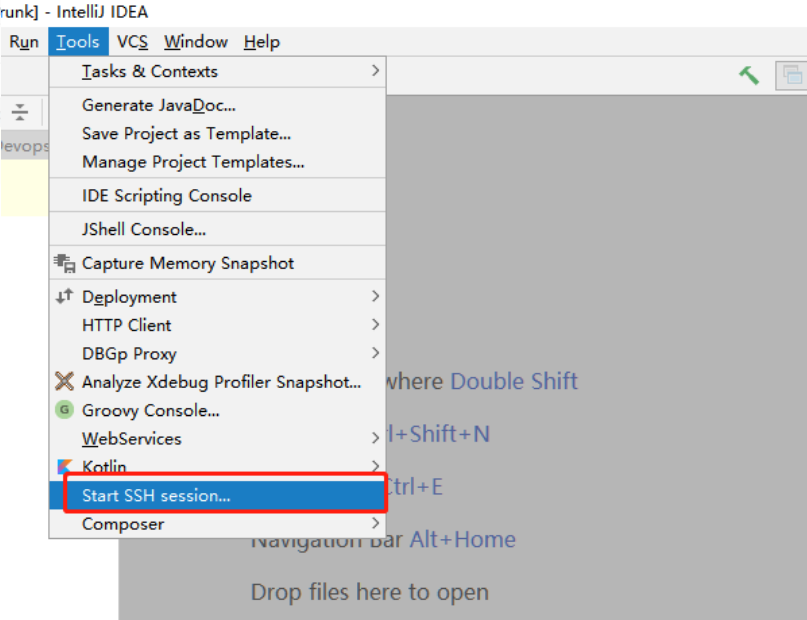The height and width of the screenshot is (620, 807).
Task: Open the Window menu
Action: point(196,42)
